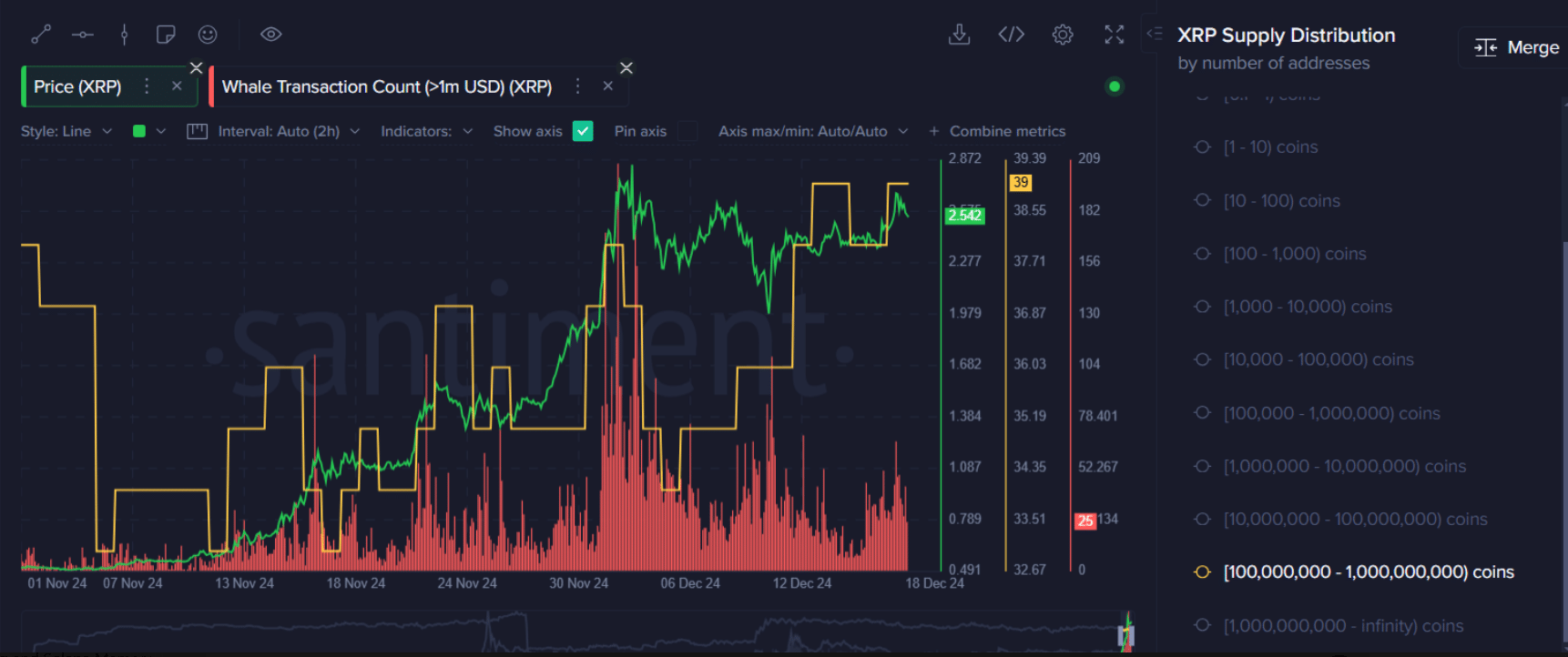
Task: Enter fullscreen chart mode
Action: [x=1114, y=35]
